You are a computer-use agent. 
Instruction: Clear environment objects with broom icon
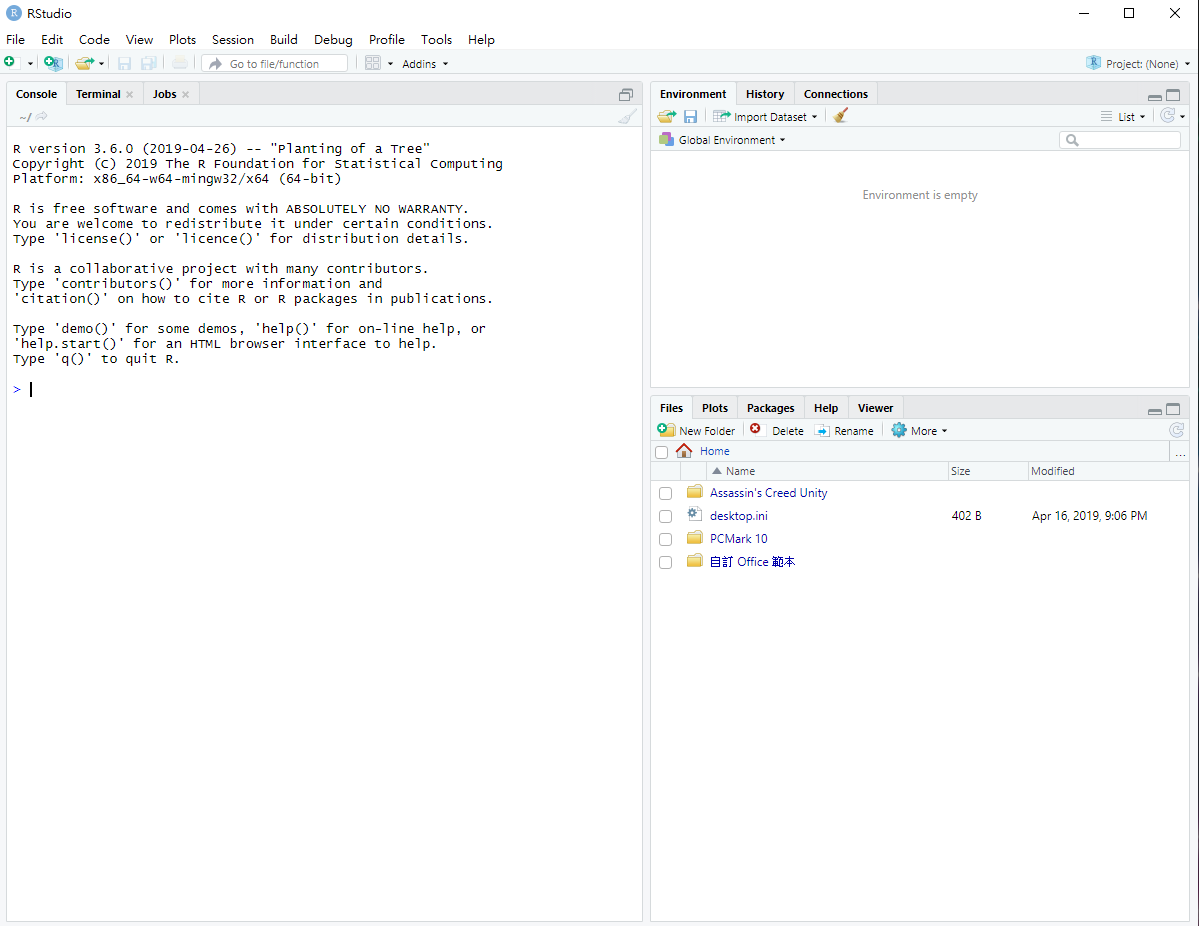840,115
